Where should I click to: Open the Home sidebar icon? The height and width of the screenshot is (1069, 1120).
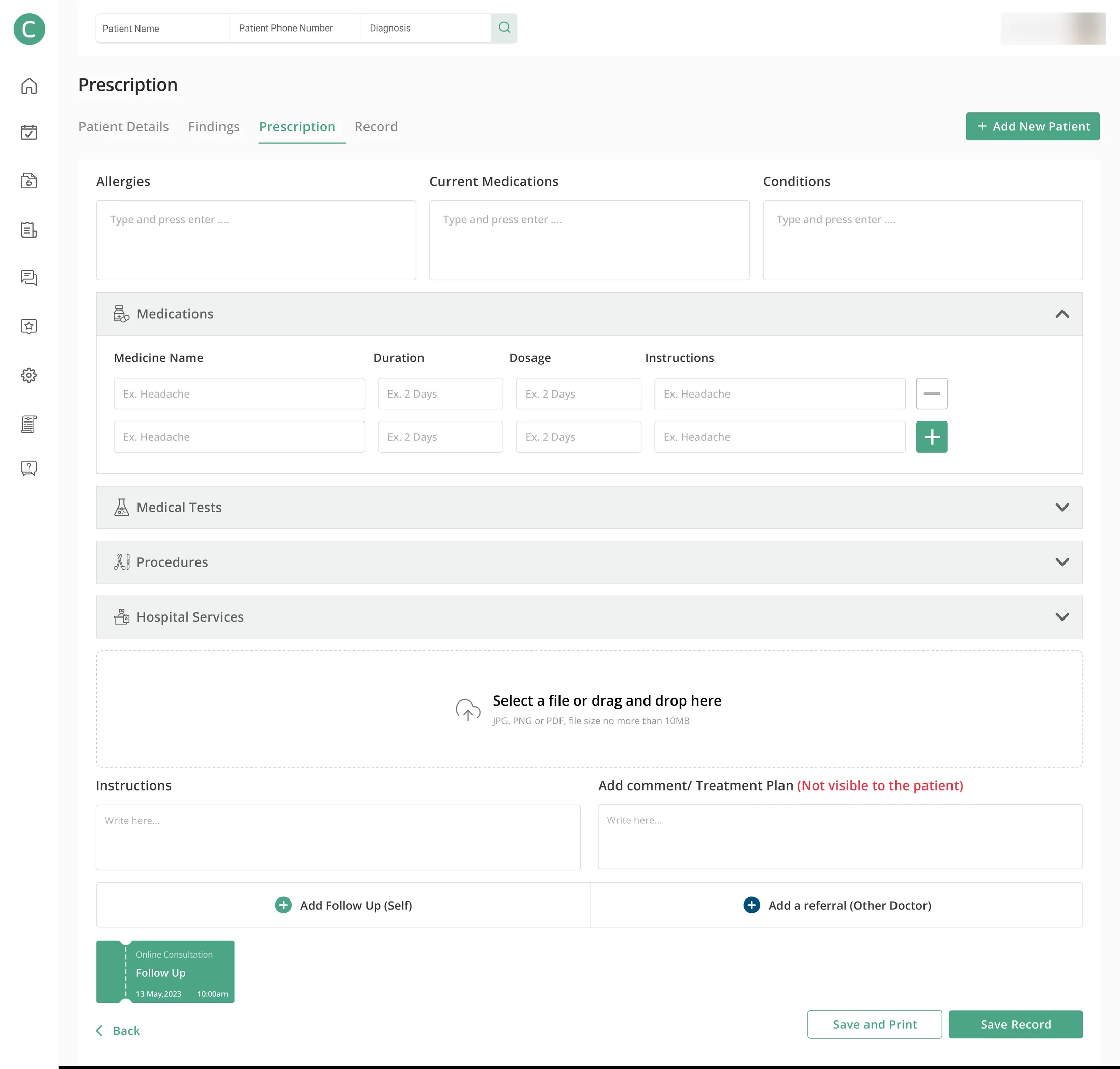(x=29, y=86)
